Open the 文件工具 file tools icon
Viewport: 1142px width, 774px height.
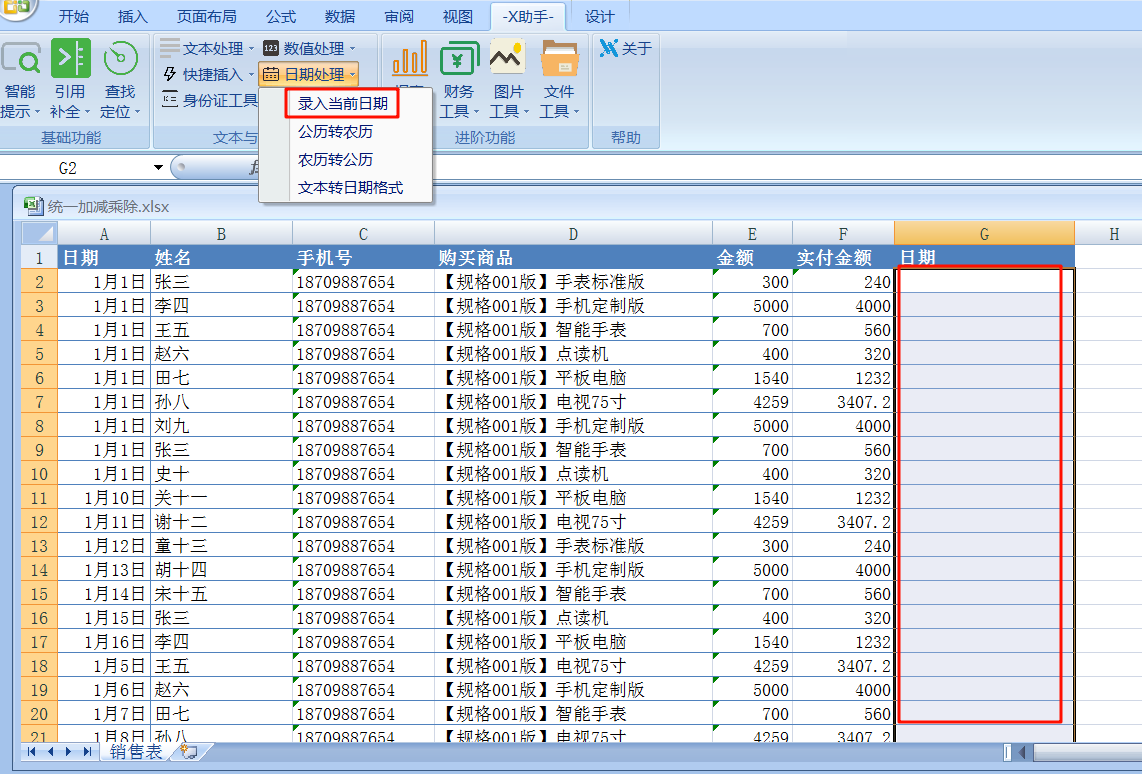[x=559, y=80]
